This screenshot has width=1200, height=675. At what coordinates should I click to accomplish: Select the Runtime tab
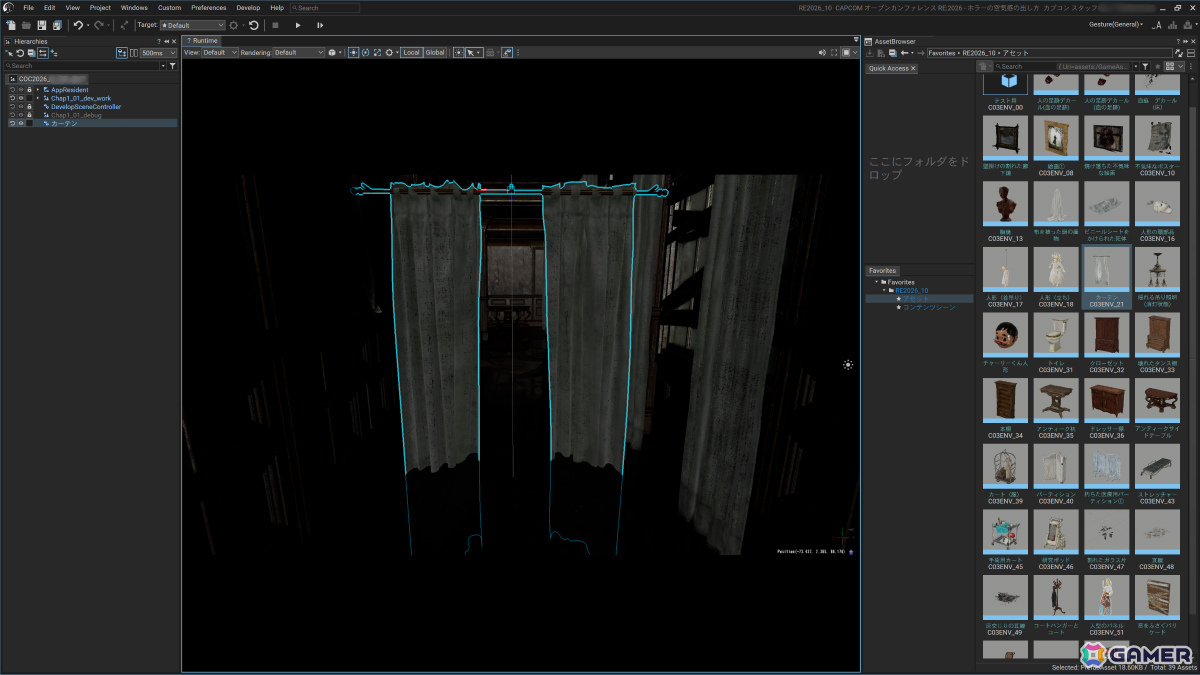click(203, 41)
